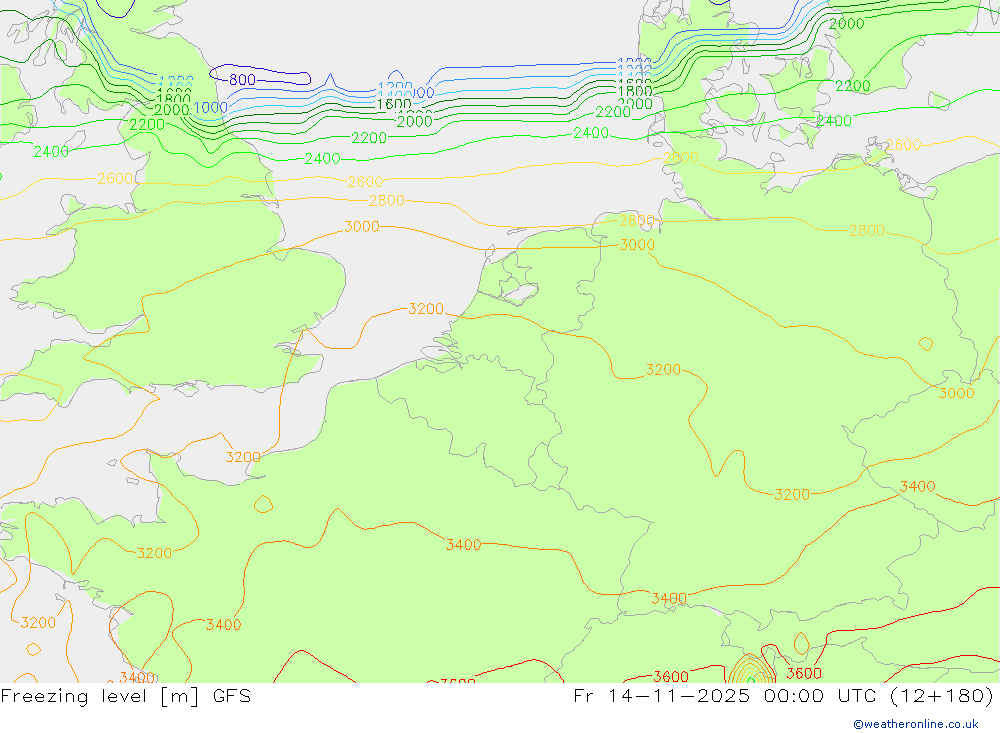The height and width of the screenshot is (733, 1000).
Task: Click the blue '1000' label beside the 800 contour
Action: 210,107
